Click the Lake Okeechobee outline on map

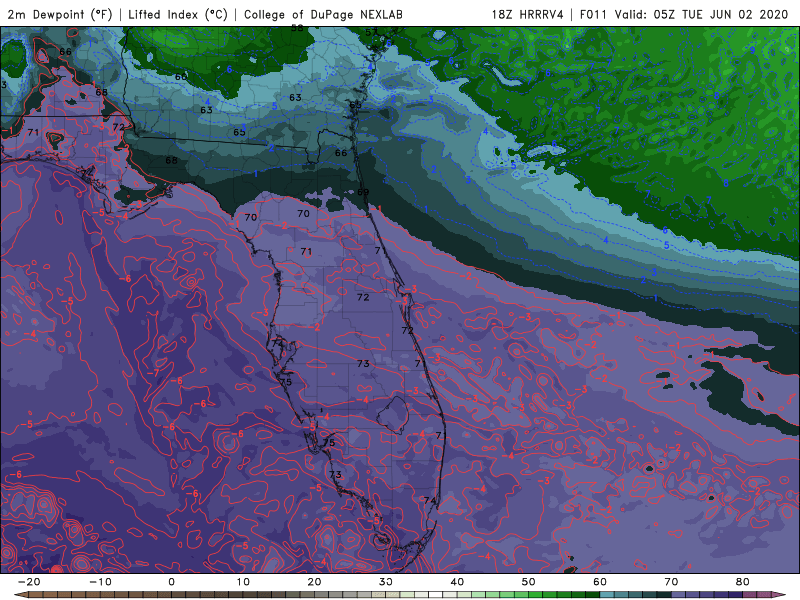392,415
